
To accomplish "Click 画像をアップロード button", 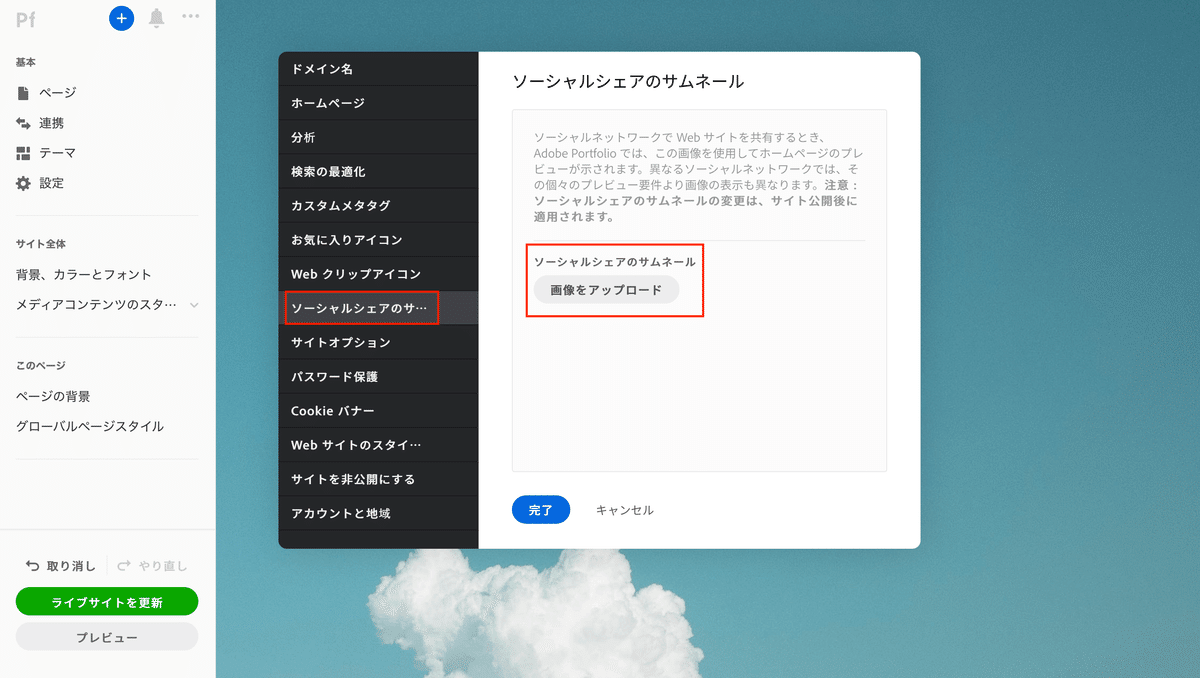I will tap(606, 290).
